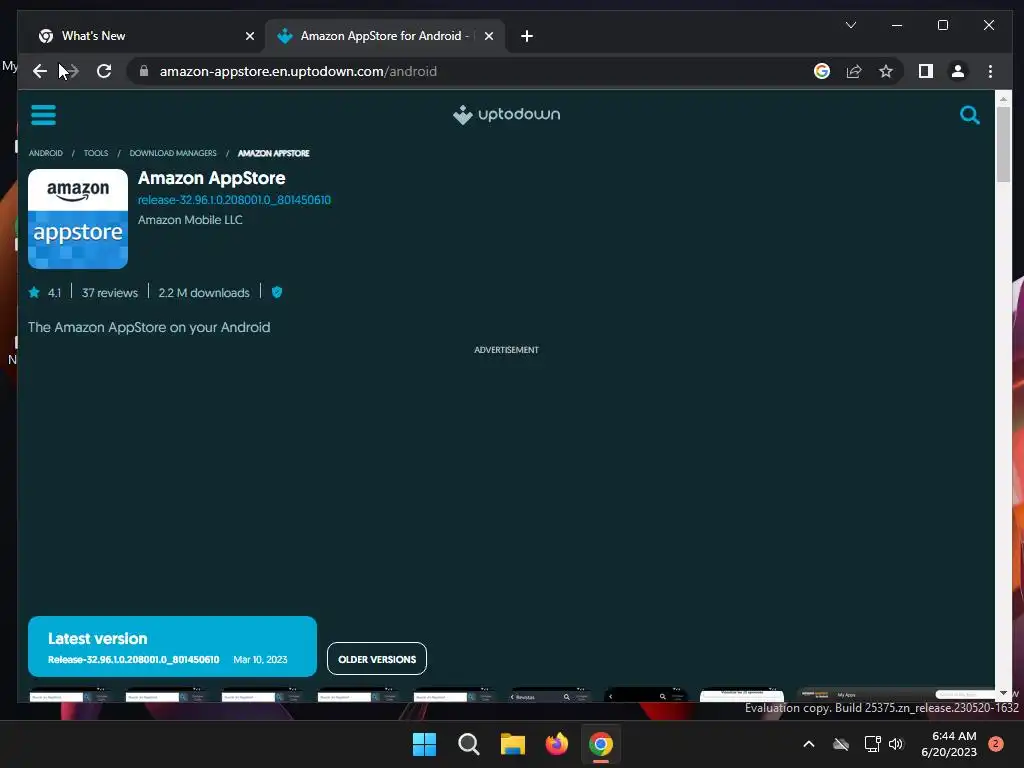1024x768 pixels.
Task: Toggle the Chrome side panel icon
Action: (x=925, y=71)
